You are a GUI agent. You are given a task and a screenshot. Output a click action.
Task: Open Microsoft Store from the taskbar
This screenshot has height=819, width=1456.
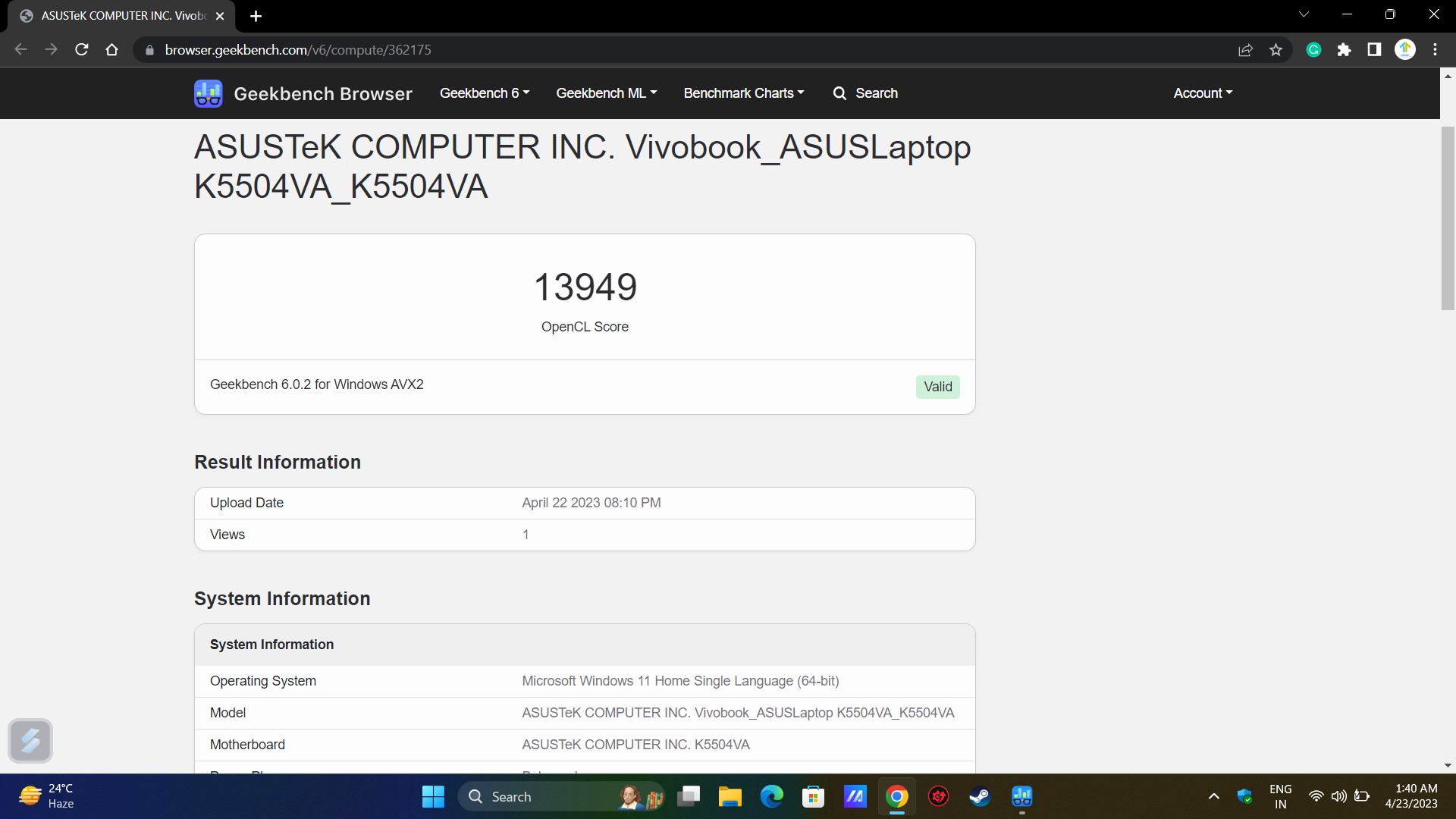(x=814, y=796)
